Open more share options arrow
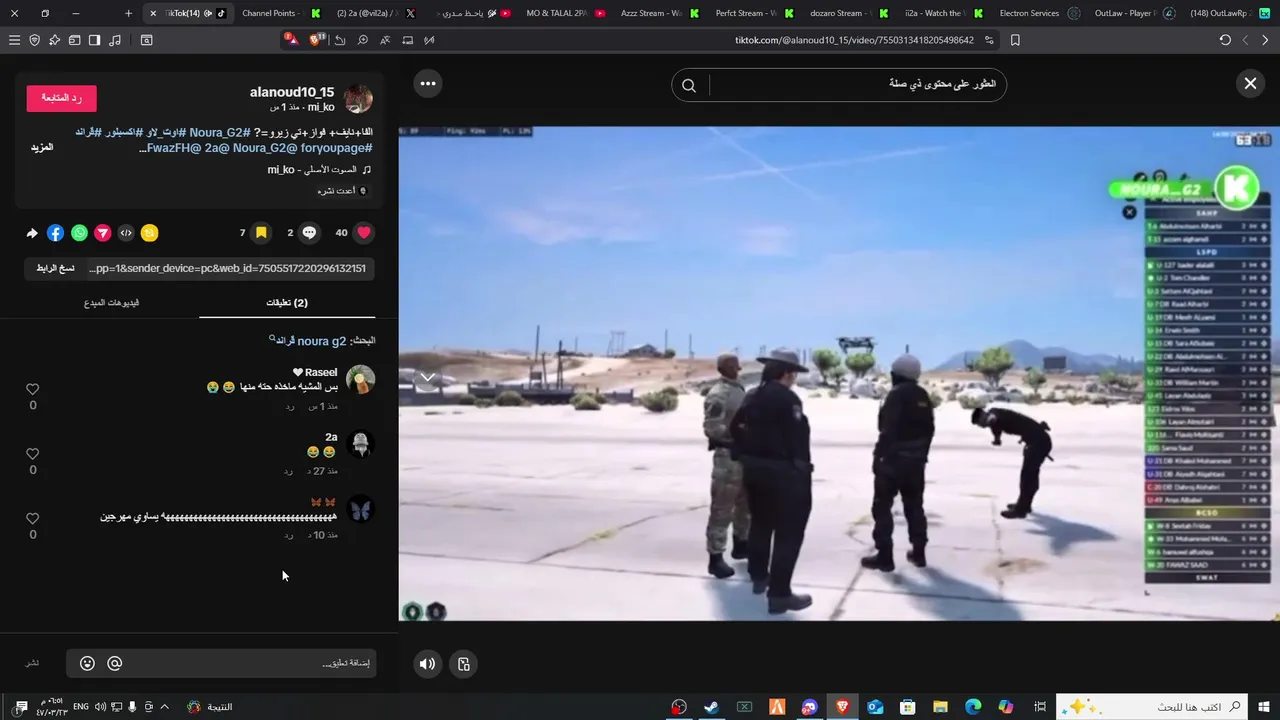The image size is (1280, 720). click(x=32, y=233)
